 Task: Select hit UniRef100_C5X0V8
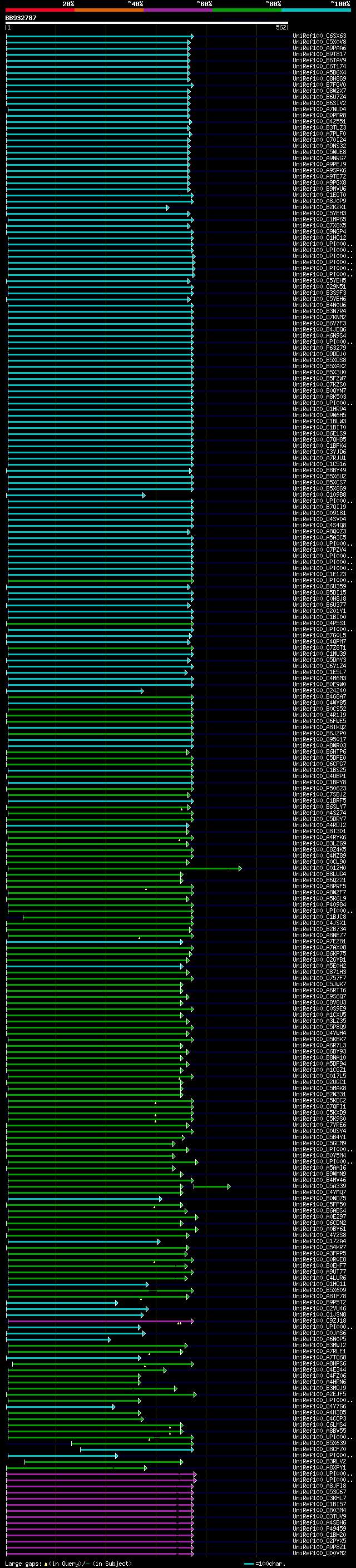click(x=319, y=42)
